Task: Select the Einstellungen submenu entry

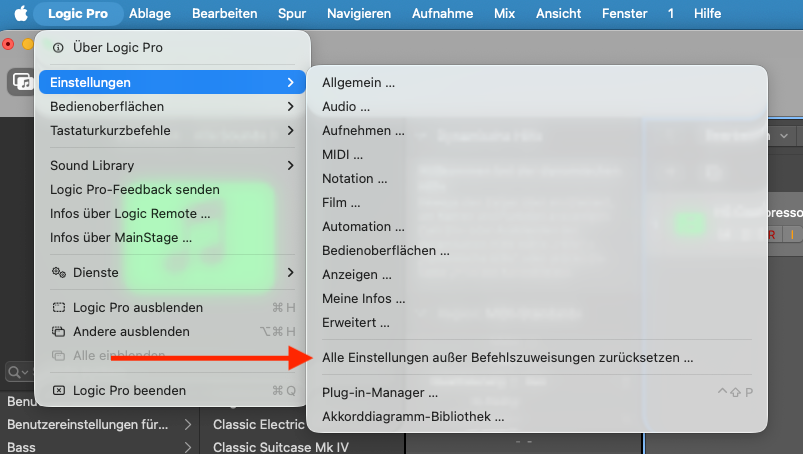Action: coord(173,82)
